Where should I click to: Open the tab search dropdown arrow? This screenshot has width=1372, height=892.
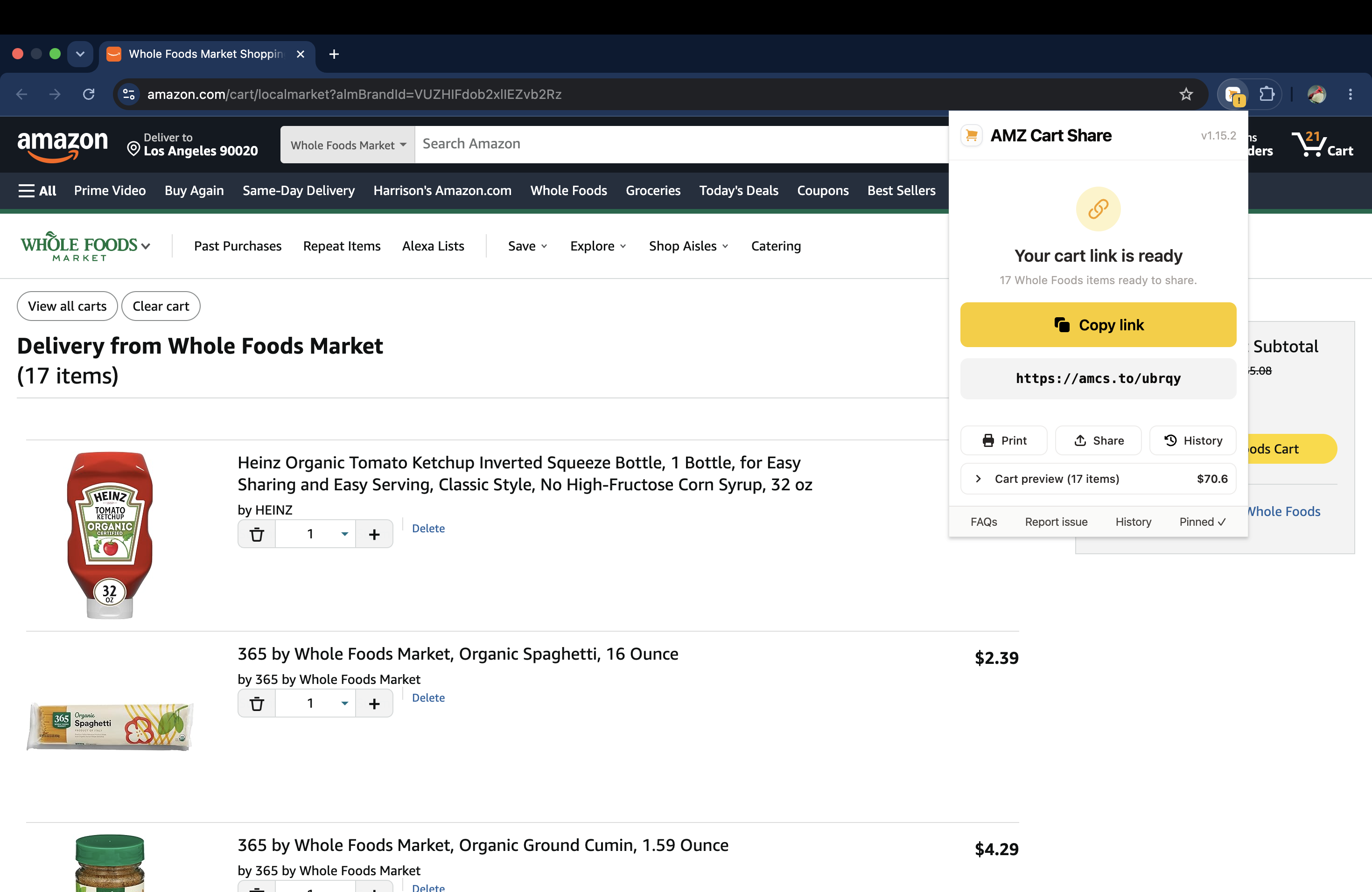(x=80, y=54)
